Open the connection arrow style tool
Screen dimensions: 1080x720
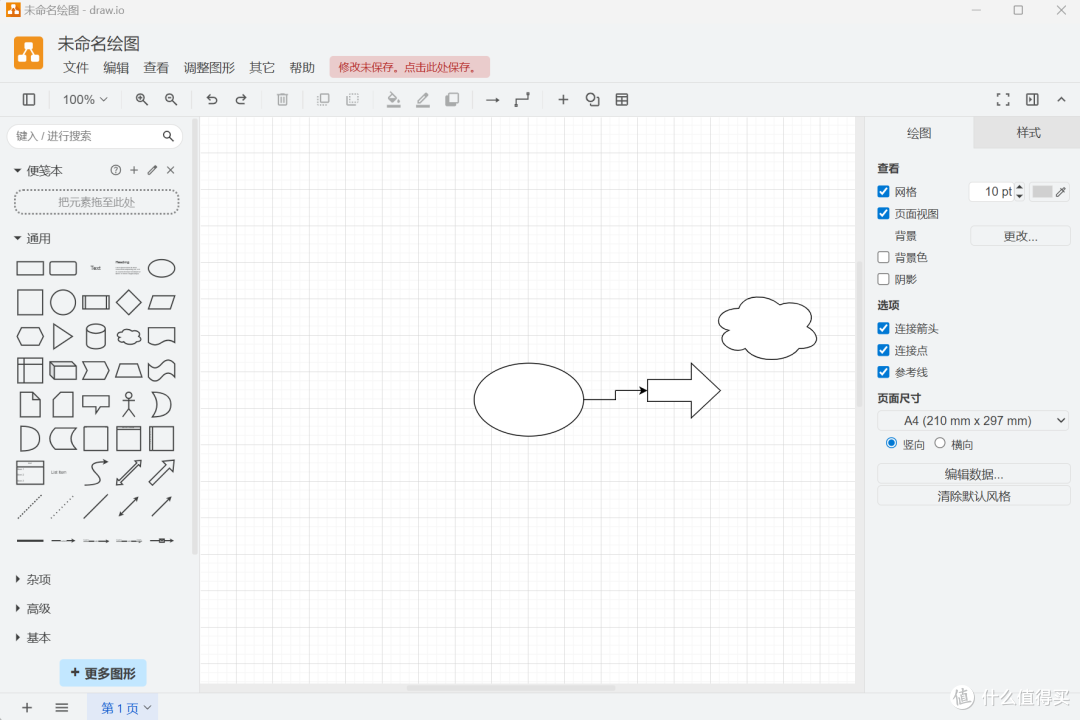click(x=492, y=100)
